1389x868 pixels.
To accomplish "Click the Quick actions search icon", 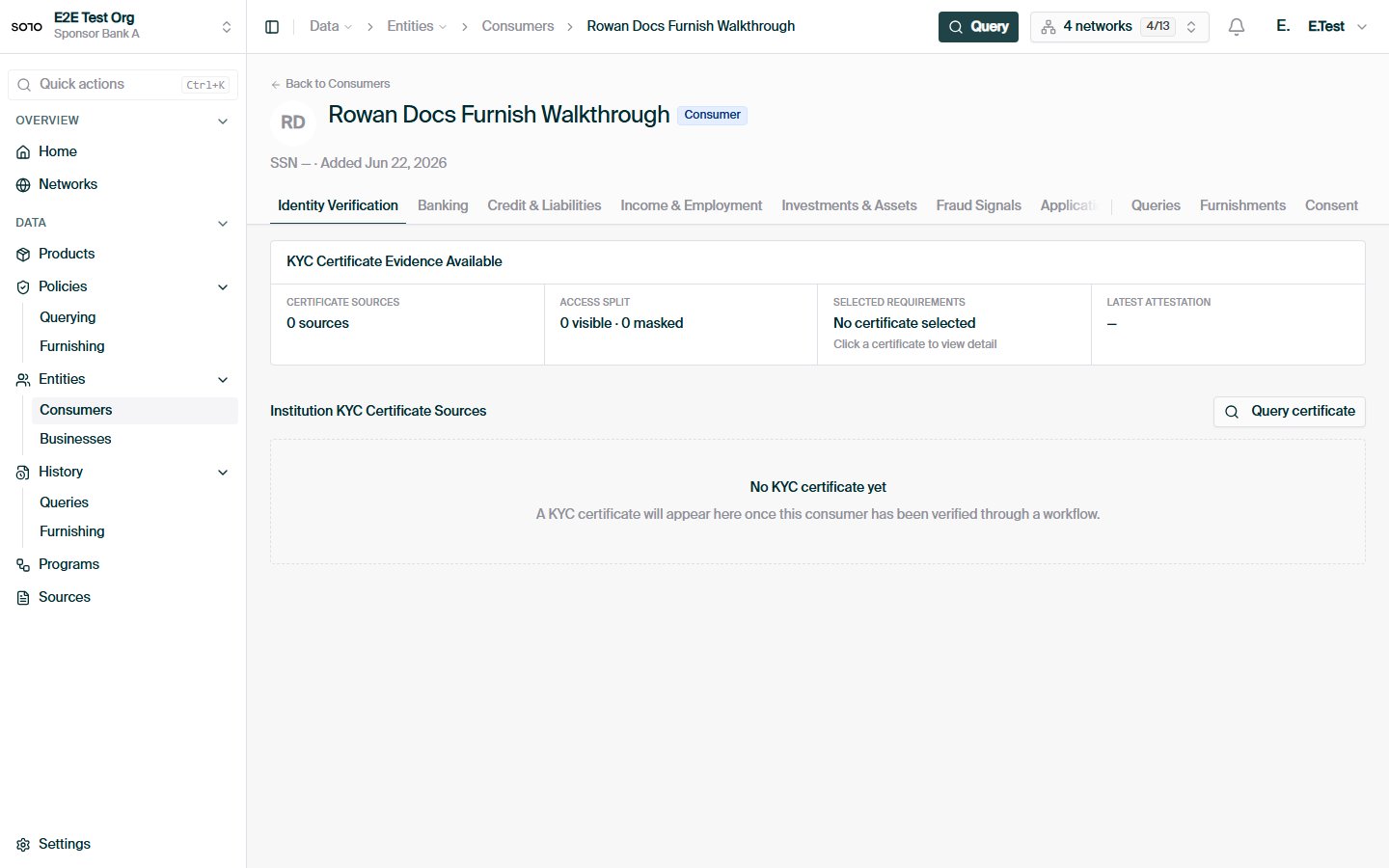I will tap(24, 85).
